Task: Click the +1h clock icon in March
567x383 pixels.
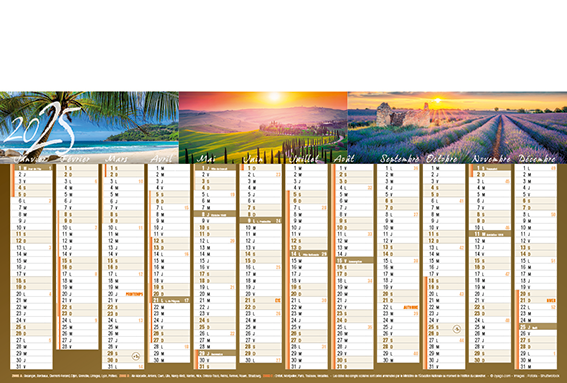Action: pyautogui.click(x=136, y=356)
